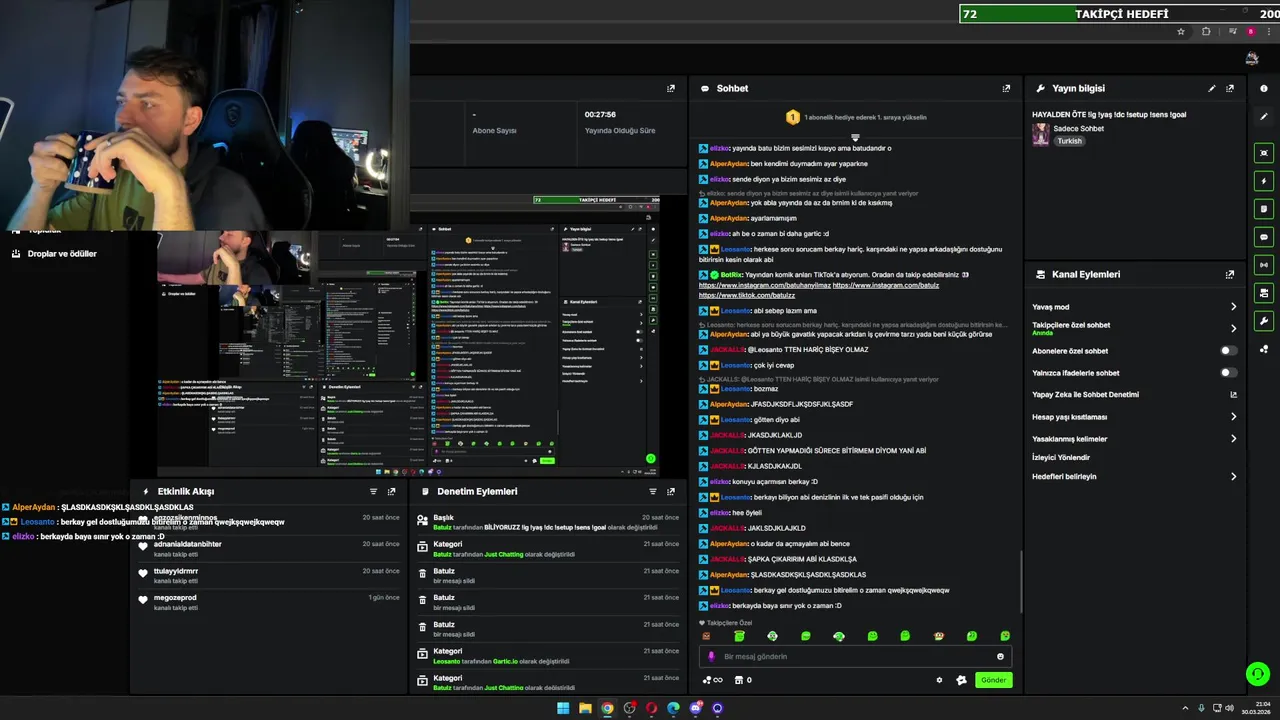Open chat settings gear icon
Screen dimensions: 1280x720
[x=939, y=680]
